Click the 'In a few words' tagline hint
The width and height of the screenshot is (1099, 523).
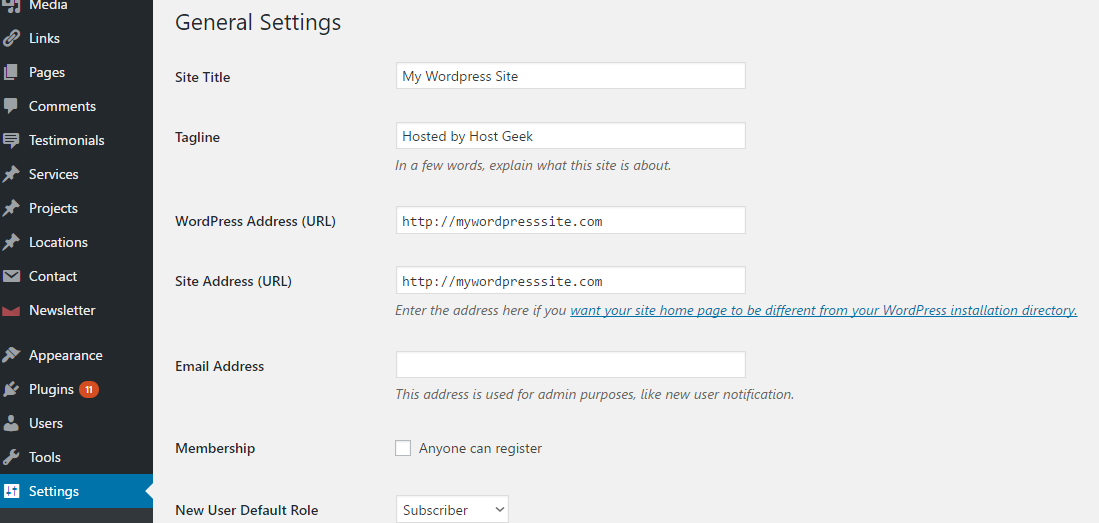coord(533,166)
